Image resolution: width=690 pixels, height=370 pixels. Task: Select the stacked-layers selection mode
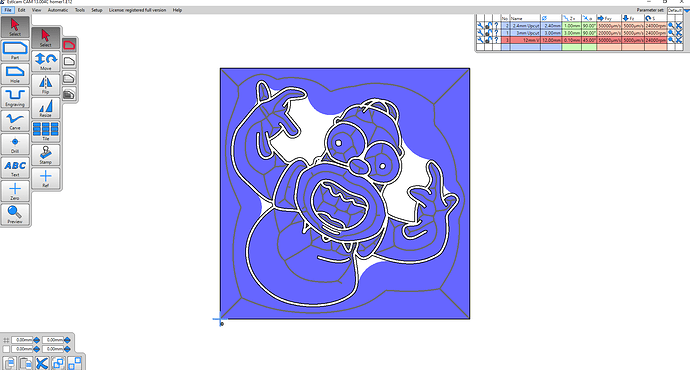click(69, 94)
